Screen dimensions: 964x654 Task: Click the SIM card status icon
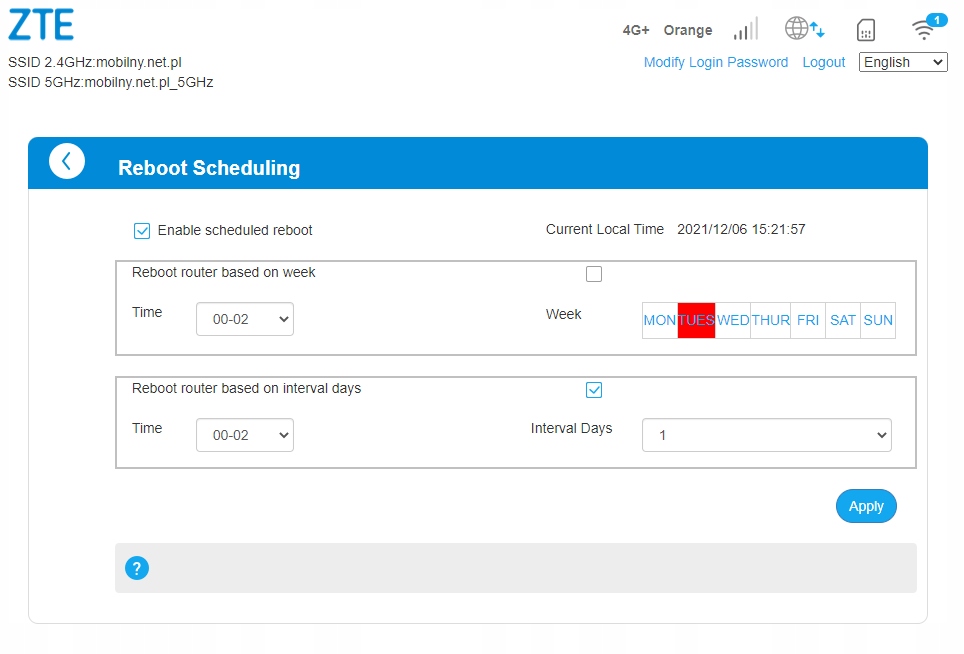(866, 30)
